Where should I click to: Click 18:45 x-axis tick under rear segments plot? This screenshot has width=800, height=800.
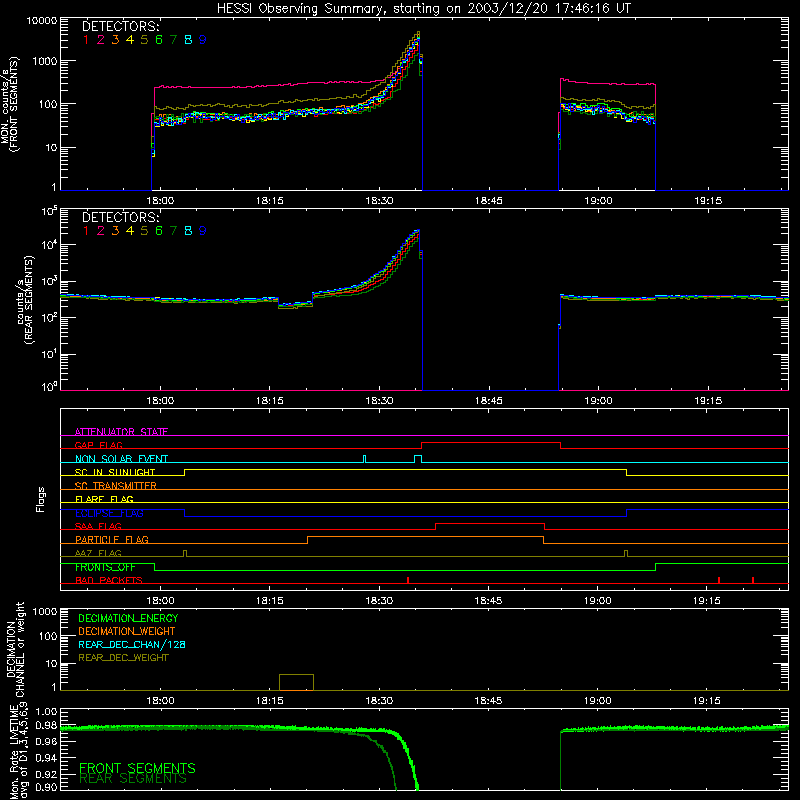(x=489, y=401)
